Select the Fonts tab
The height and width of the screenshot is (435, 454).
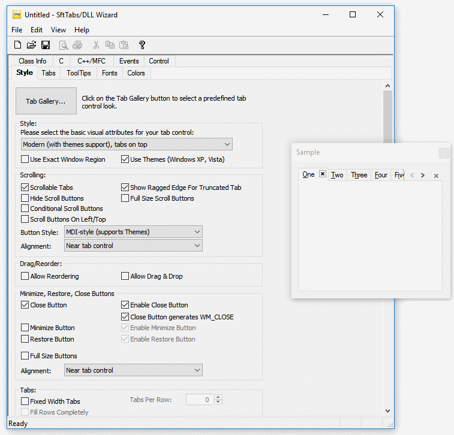pyautogui.click(x=109, y=73)
